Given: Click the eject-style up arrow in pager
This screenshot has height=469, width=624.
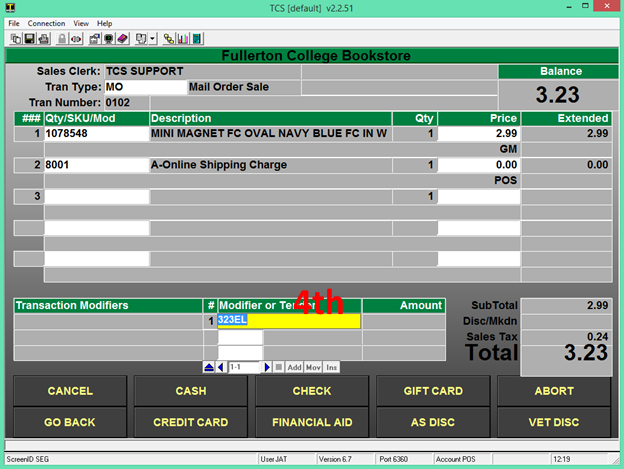Looking at the screenshot, I should [209, 367].
